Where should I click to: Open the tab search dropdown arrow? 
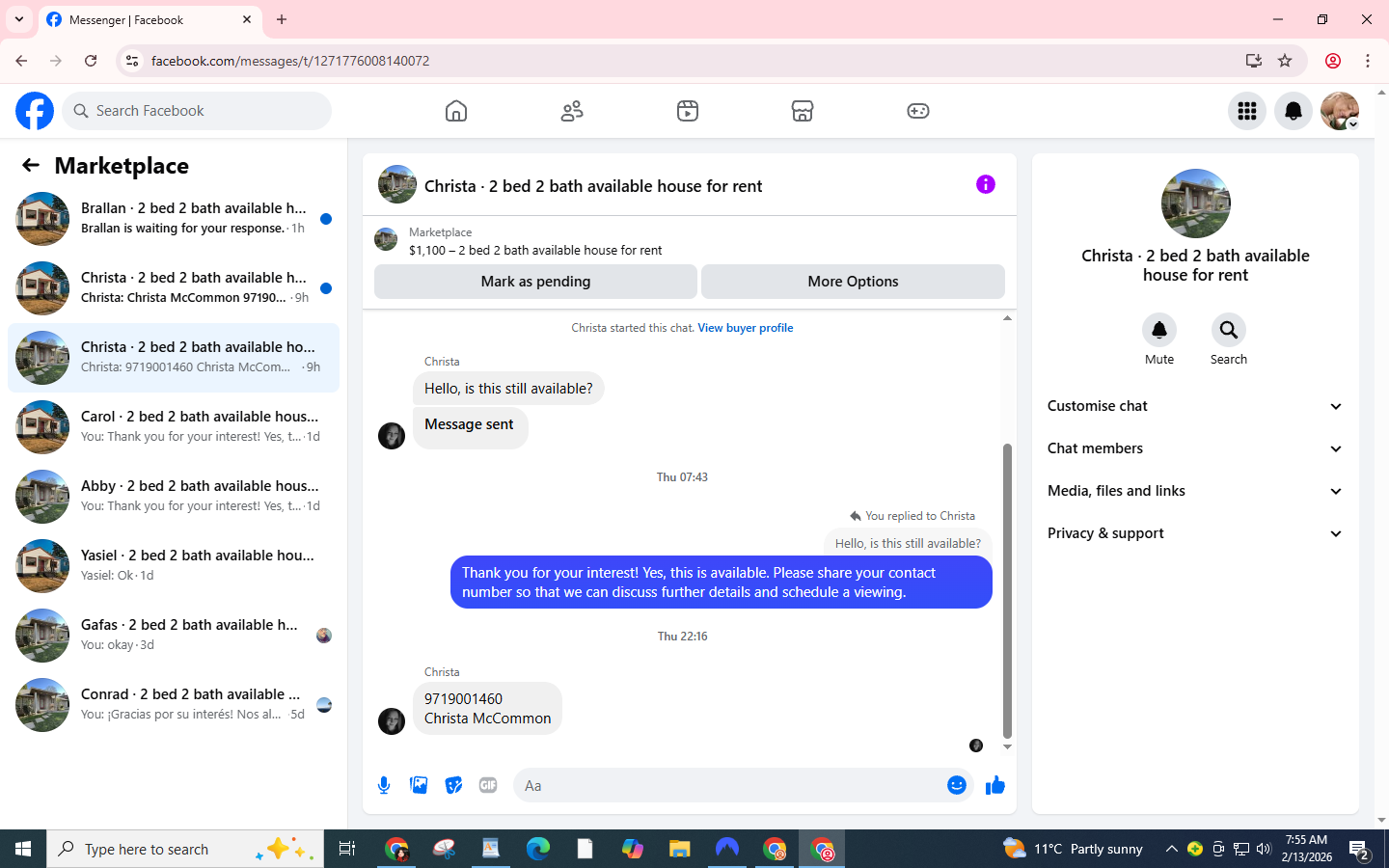pyautogui.click(x=19, y=19)
